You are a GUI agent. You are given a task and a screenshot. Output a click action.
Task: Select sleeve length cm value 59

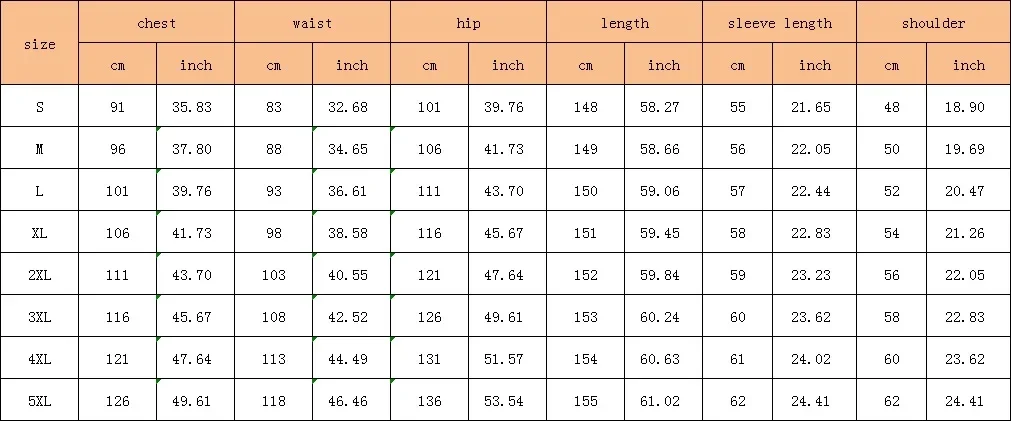click(738, 275)
